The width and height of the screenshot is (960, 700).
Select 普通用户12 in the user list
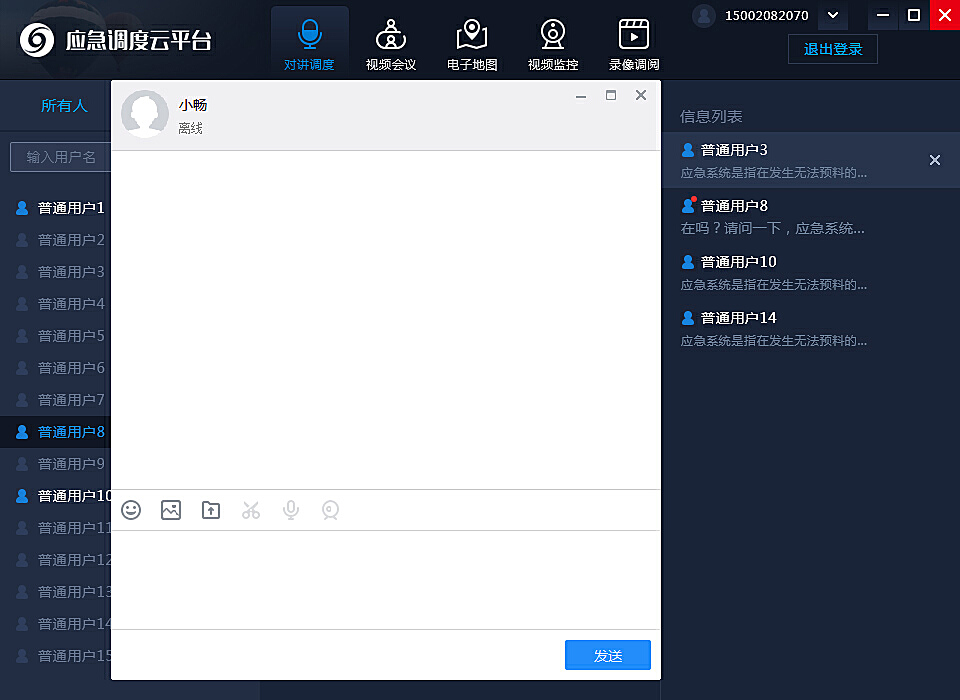(56, 559)
